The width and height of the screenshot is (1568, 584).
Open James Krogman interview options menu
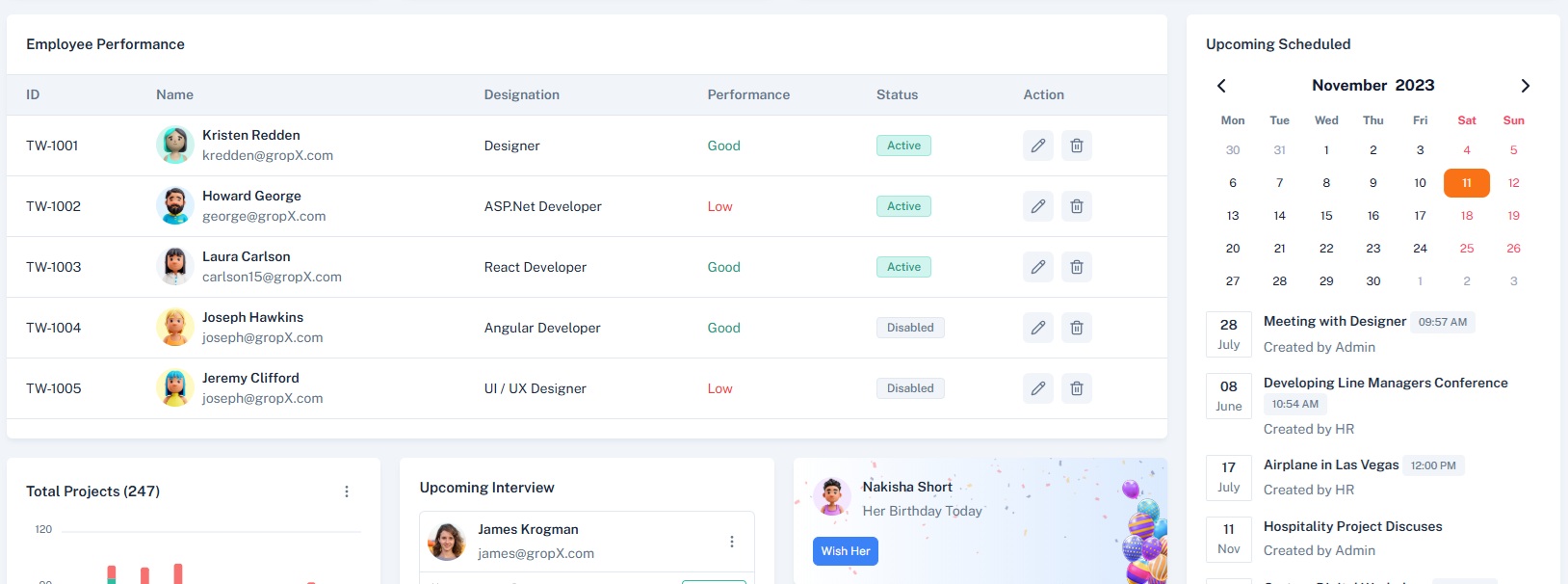click(x=732, y=542)
